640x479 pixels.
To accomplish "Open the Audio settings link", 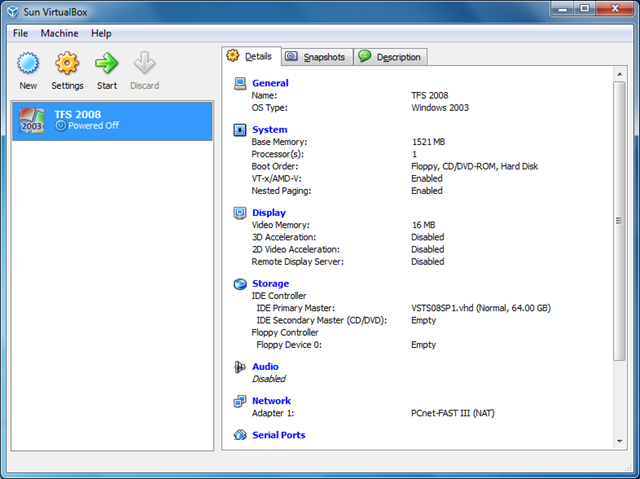I will [265, 367].
